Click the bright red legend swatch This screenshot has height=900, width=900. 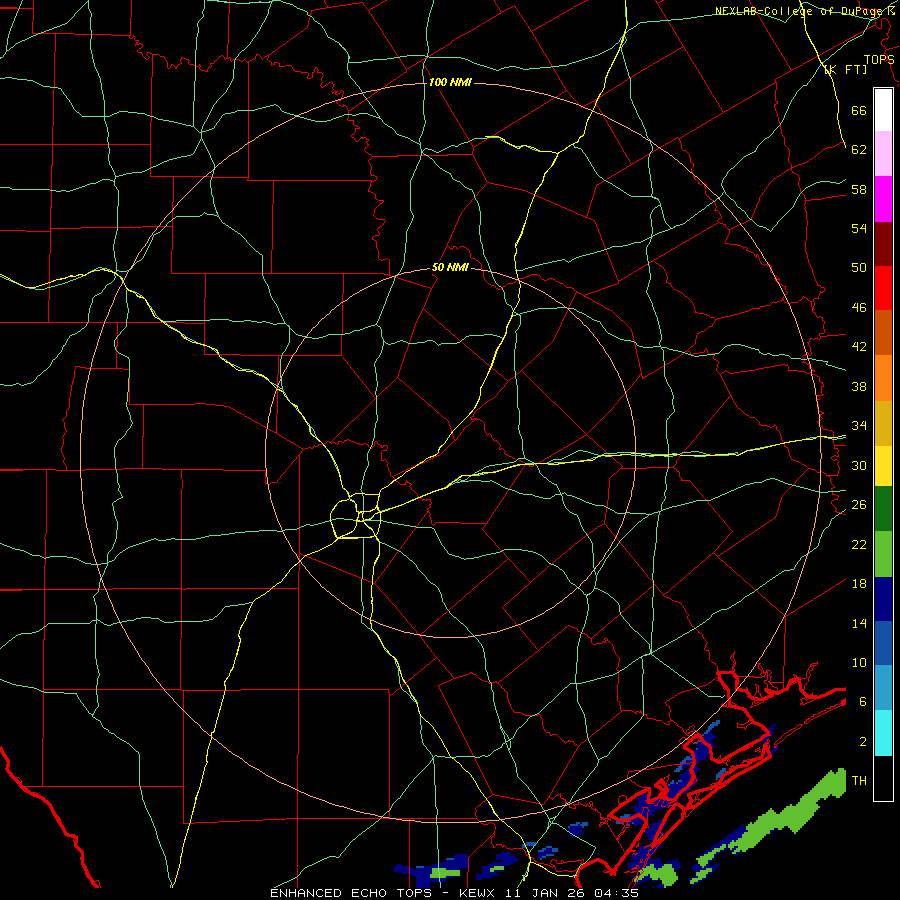tap(883, 288)
